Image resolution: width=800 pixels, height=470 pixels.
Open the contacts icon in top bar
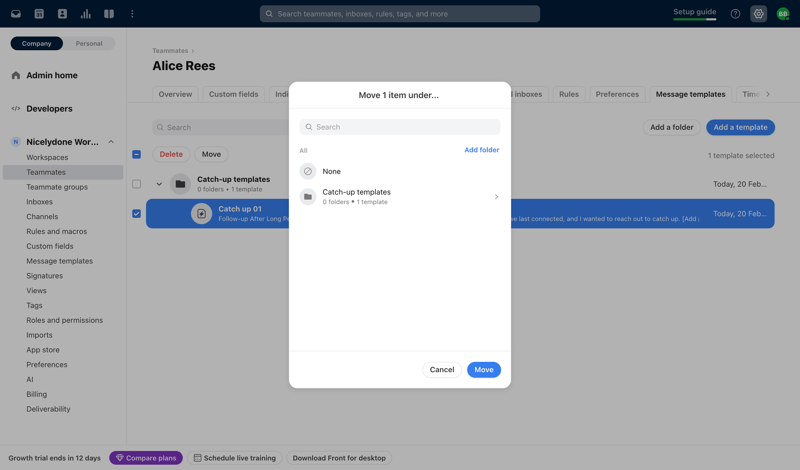(x=62, y=14)
